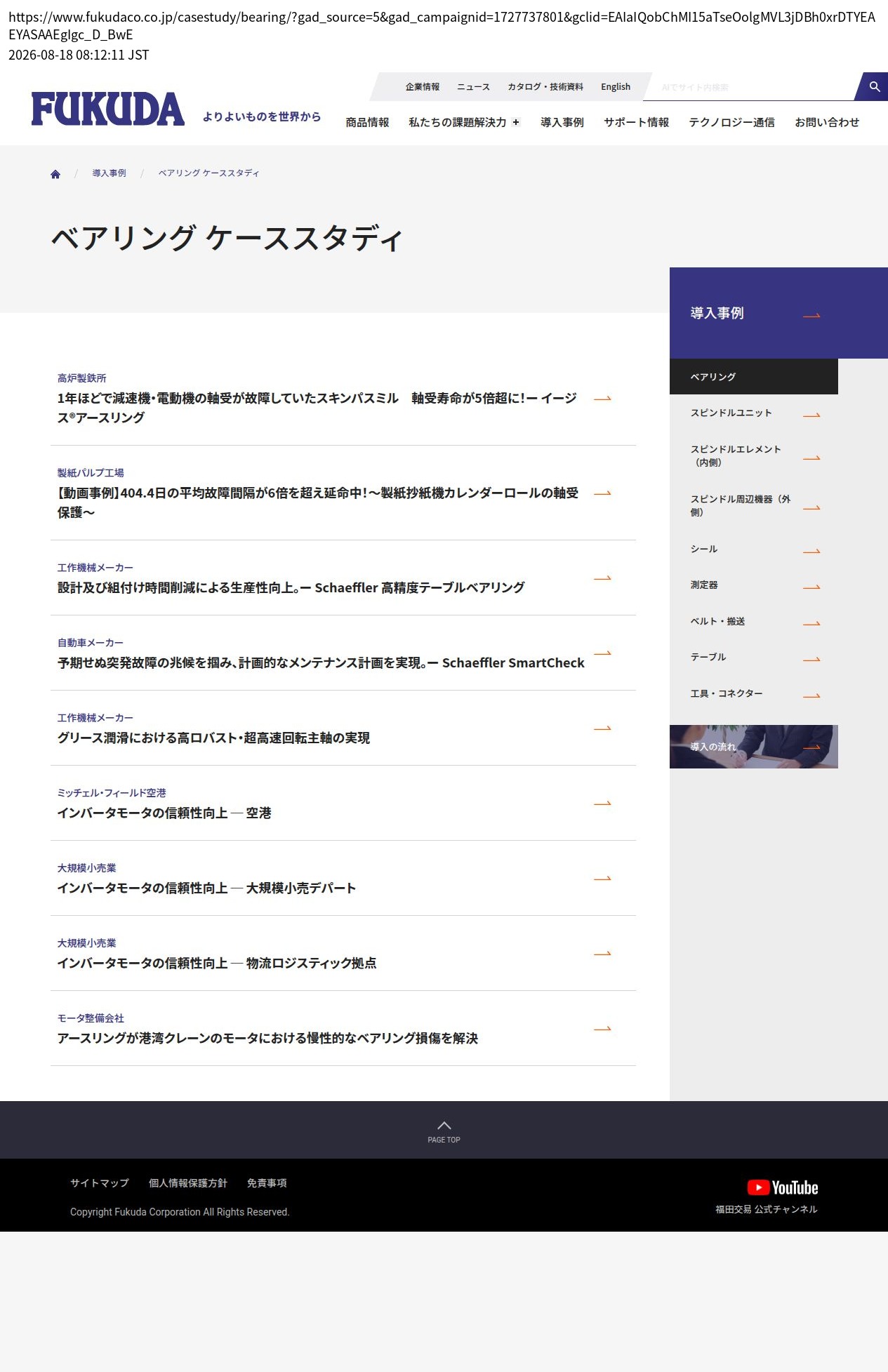Open the 商品情報 menu
Screen dimensions: 888x1372
pos(367,122)
